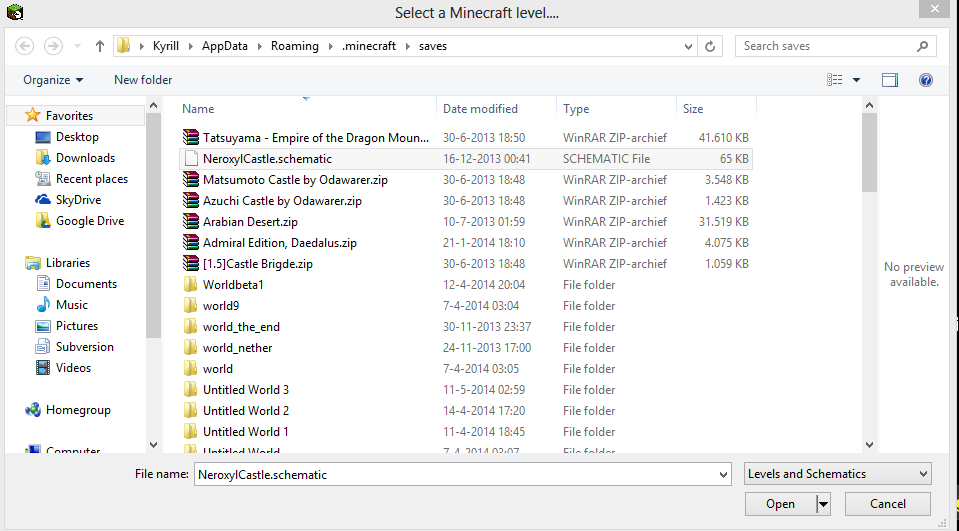Click the Azuchi Castle ZIP icon
959x531 pixels.
pyautogui.click(x=191, y=201)
